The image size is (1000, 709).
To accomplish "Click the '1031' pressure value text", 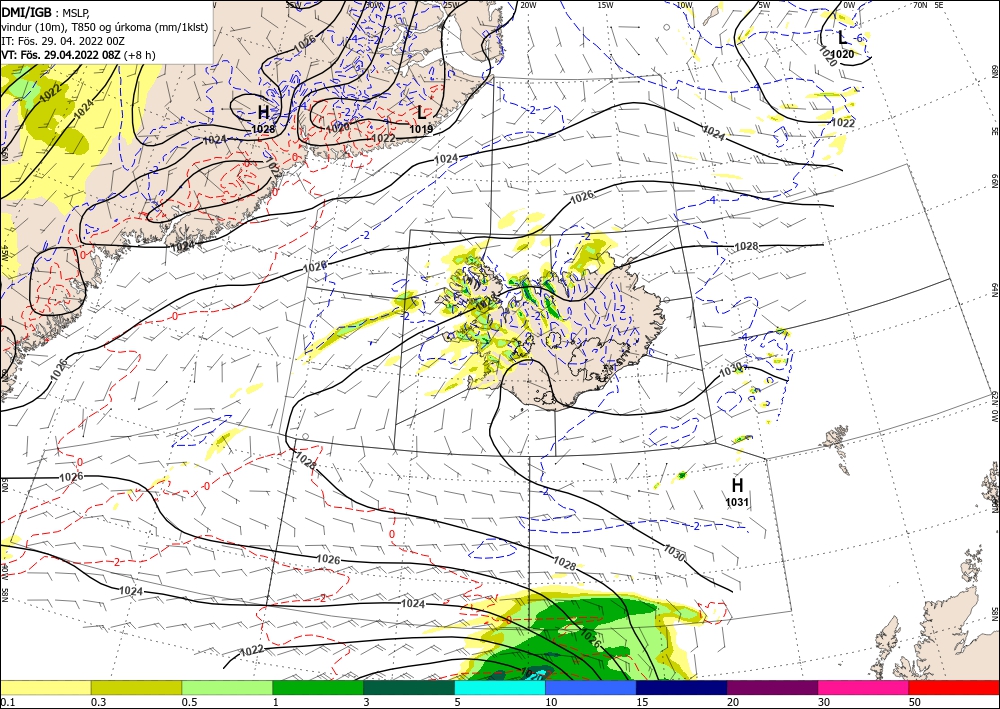I will [737, 502].
